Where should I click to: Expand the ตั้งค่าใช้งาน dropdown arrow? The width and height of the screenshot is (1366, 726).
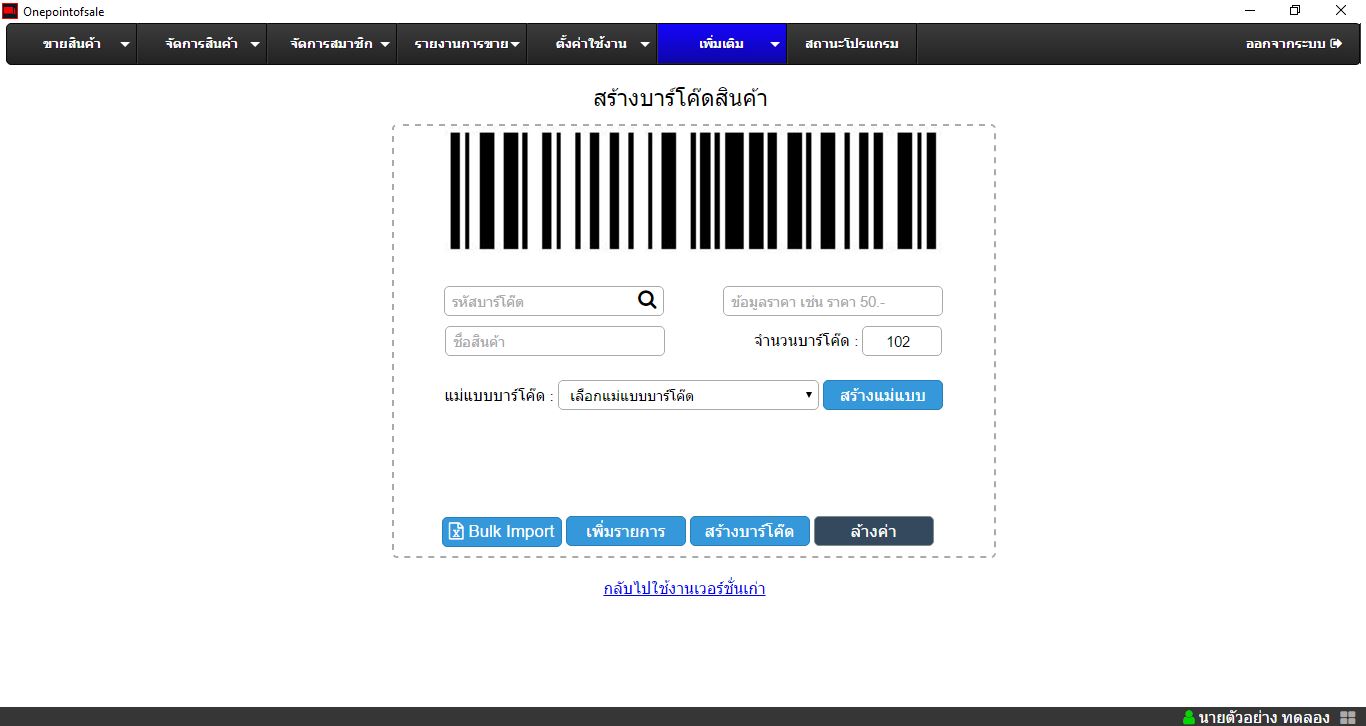click(645, 45)
